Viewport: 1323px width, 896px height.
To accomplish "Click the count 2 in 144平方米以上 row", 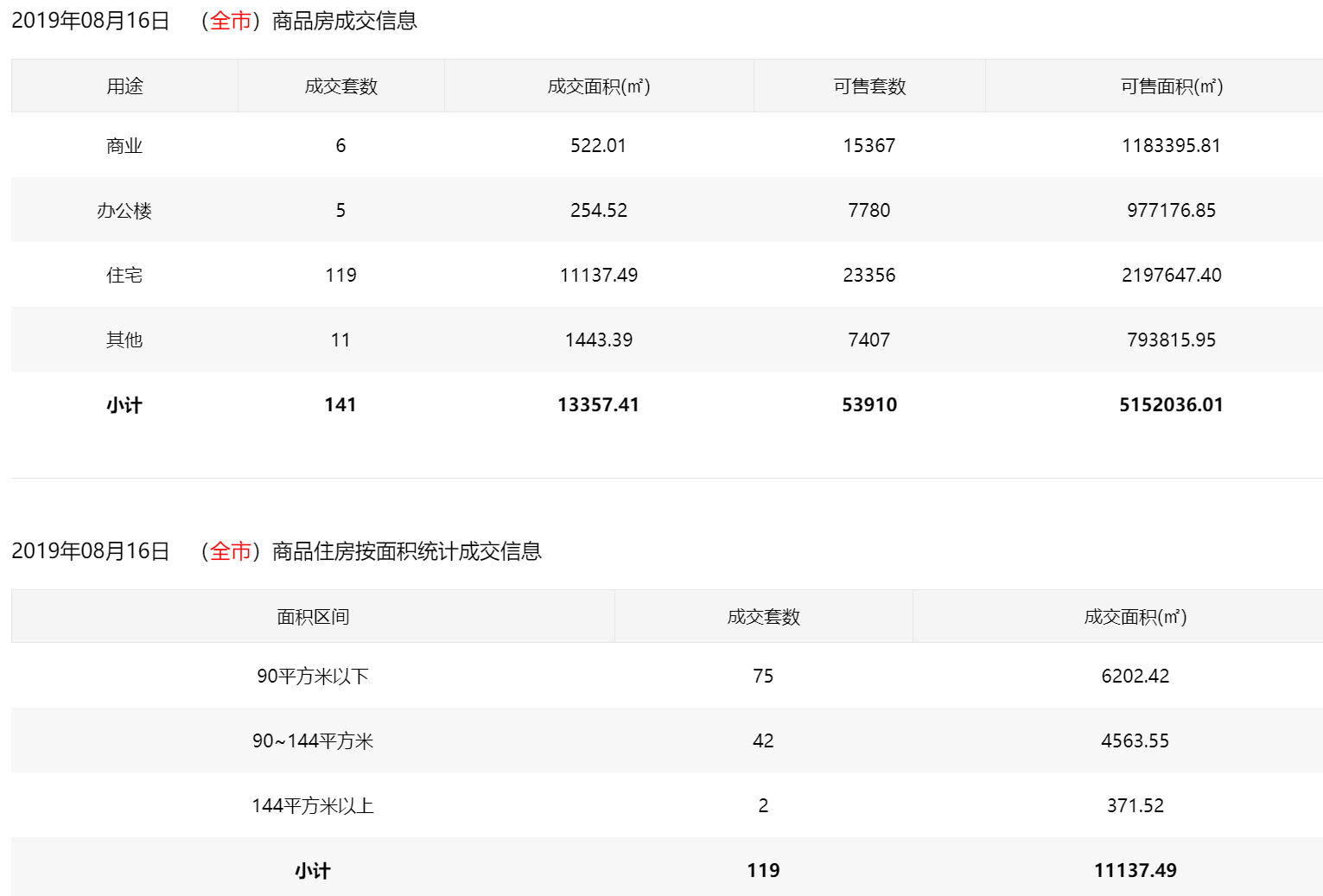I will coord(763,805).
